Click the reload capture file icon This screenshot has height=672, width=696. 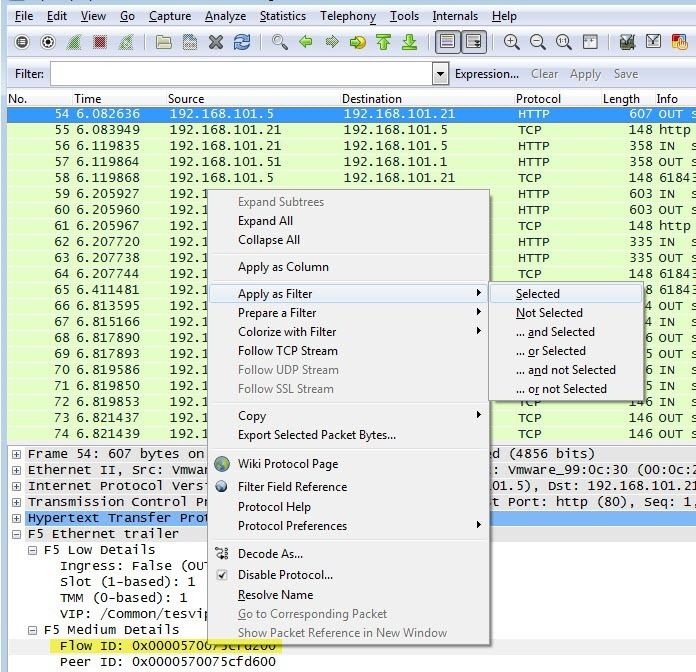click(242, 43)
